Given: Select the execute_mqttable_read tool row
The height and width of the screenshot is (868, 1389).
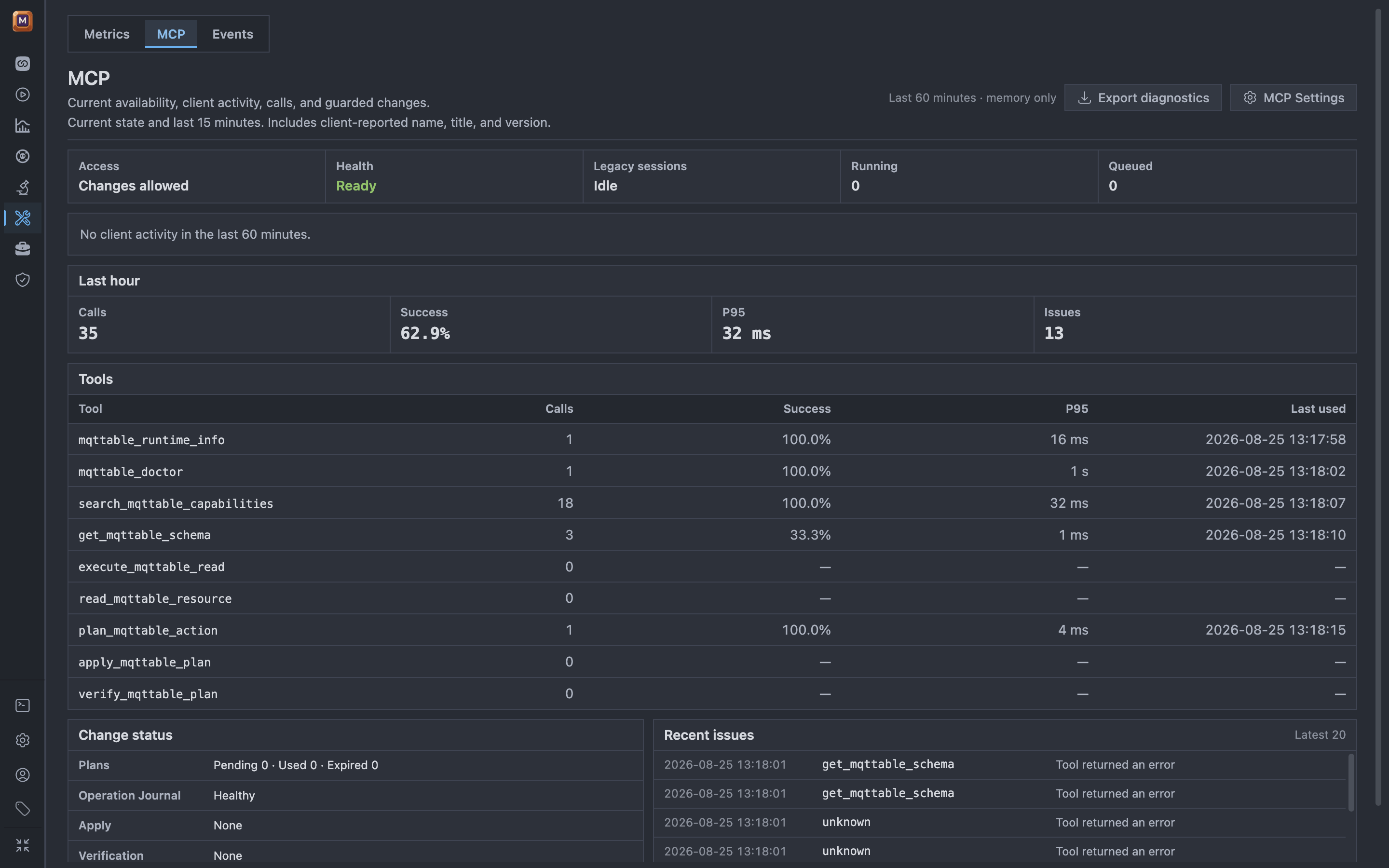Looking at the screenshot, I should click(x=712, y=567).
